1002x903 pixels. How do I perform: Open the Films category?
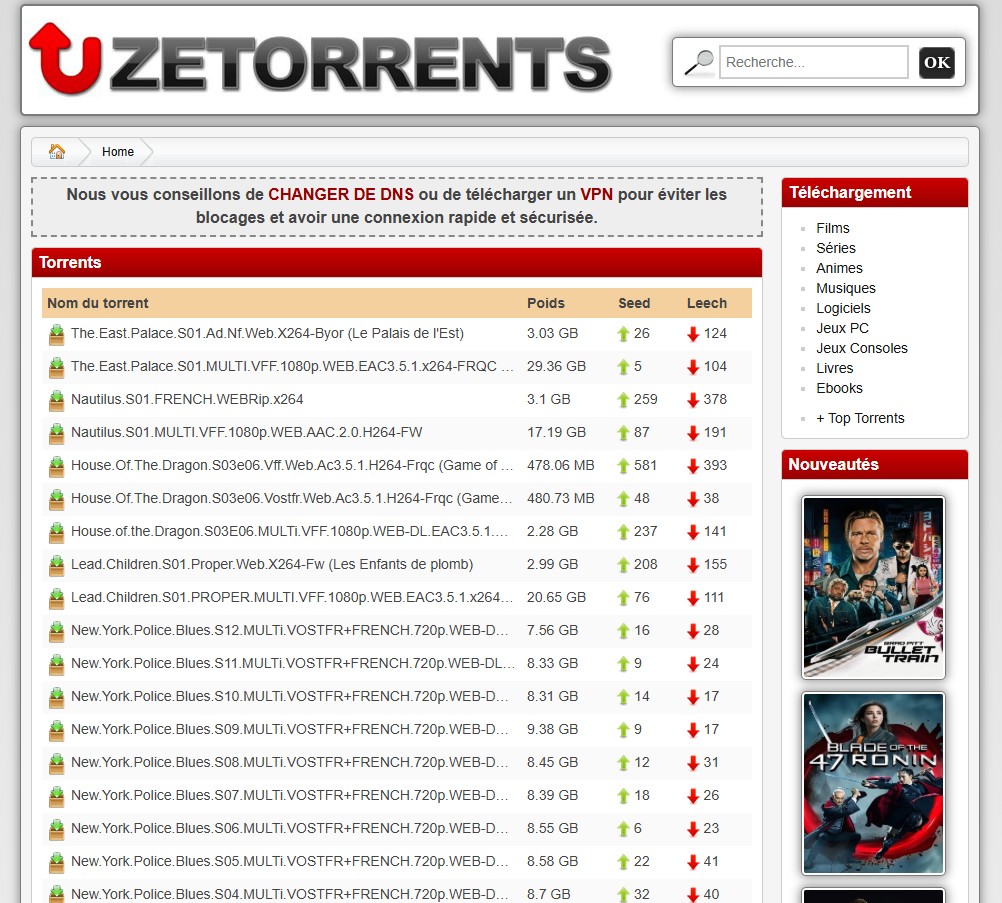click(833, 228)
